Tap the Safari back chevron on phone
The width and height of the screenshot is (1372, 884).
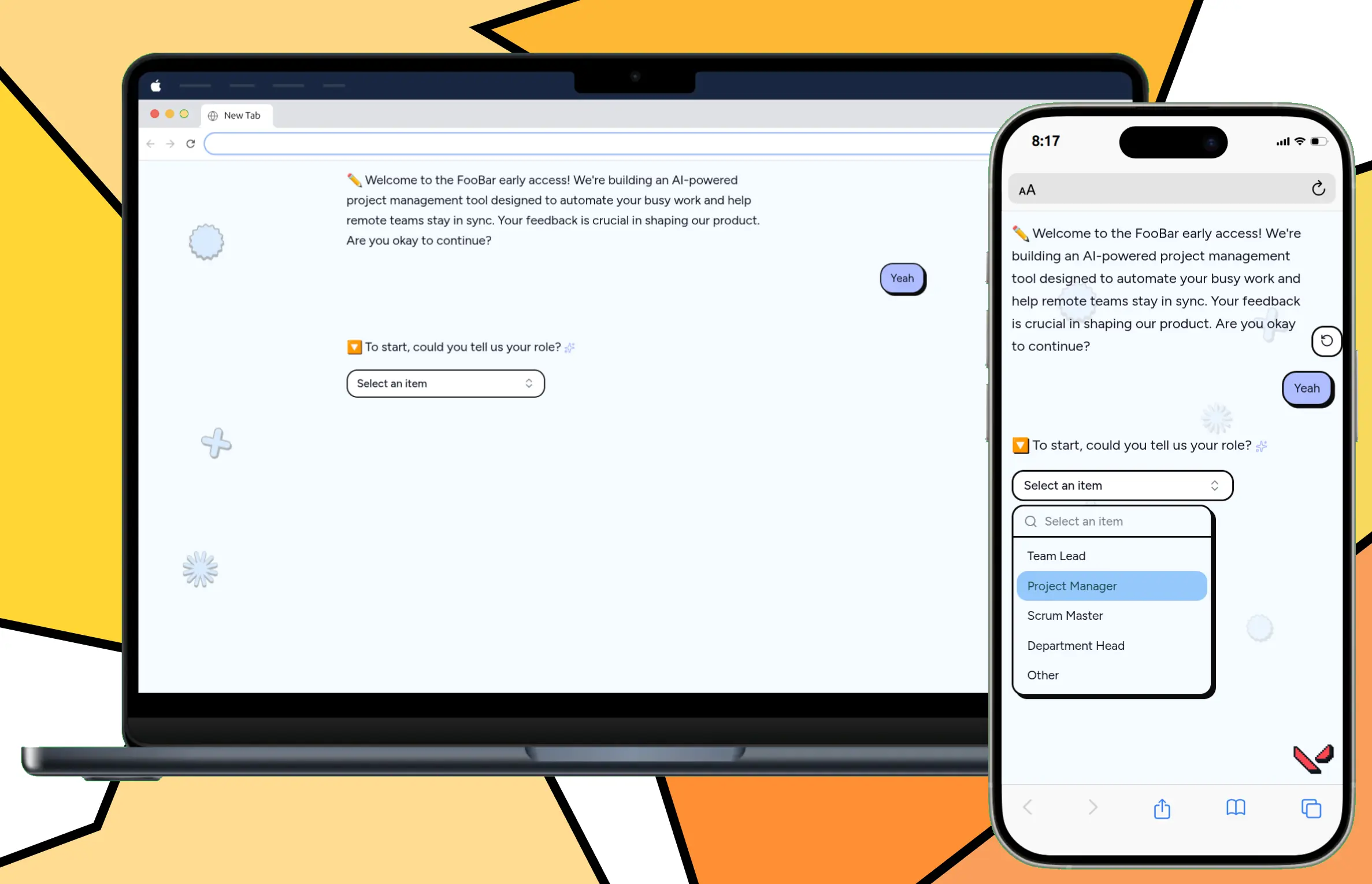(x=1028, y=807)
